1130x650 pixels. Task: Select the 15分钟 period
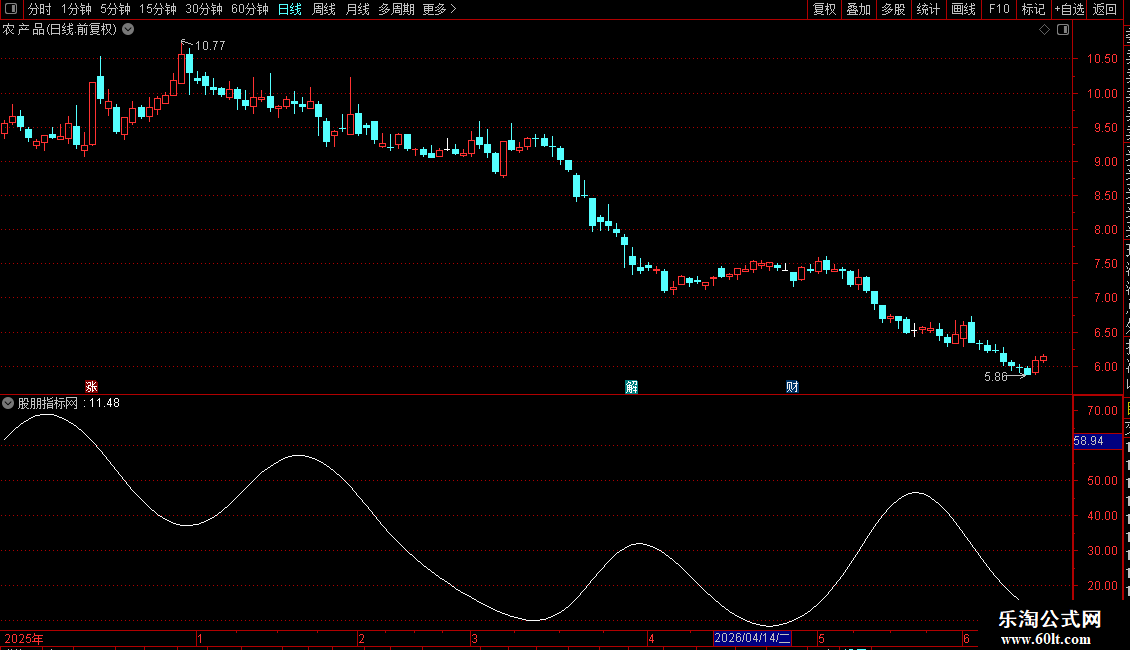coord(158,9)
